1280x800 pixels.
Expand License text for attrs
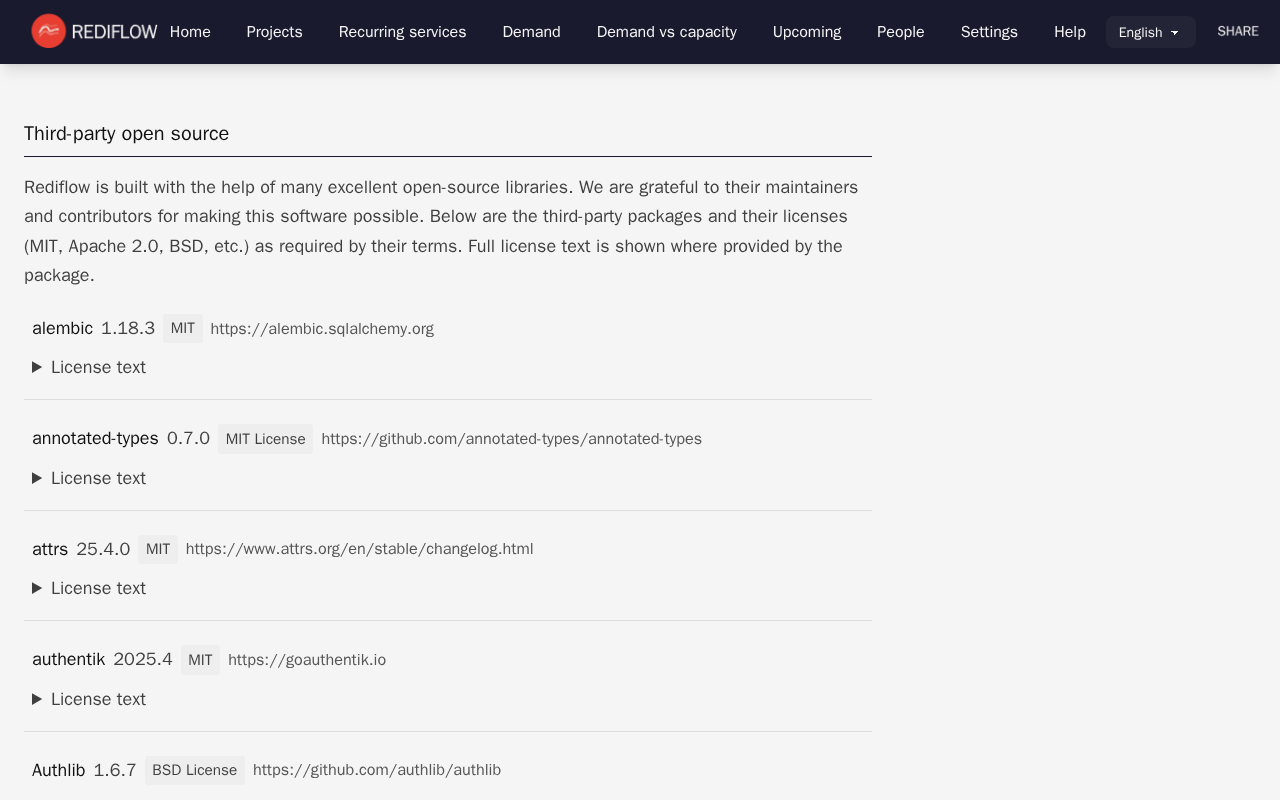88,588
